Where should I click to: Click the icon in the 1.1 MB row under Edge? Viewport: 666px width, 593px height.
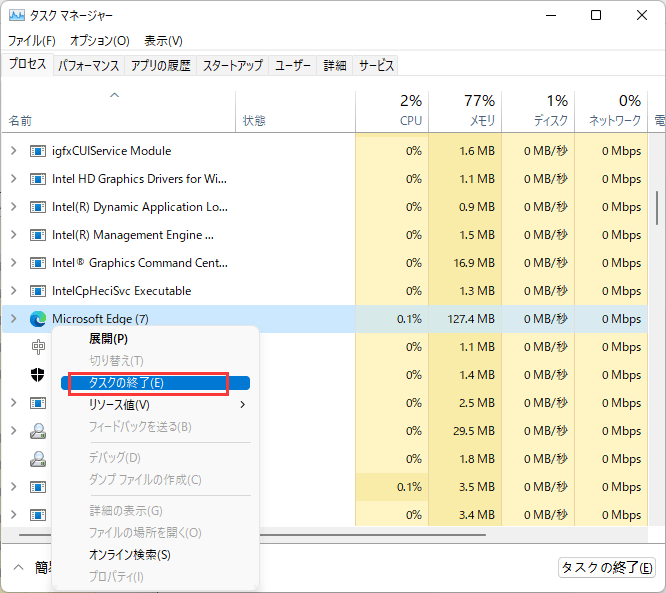coord(38,347)
